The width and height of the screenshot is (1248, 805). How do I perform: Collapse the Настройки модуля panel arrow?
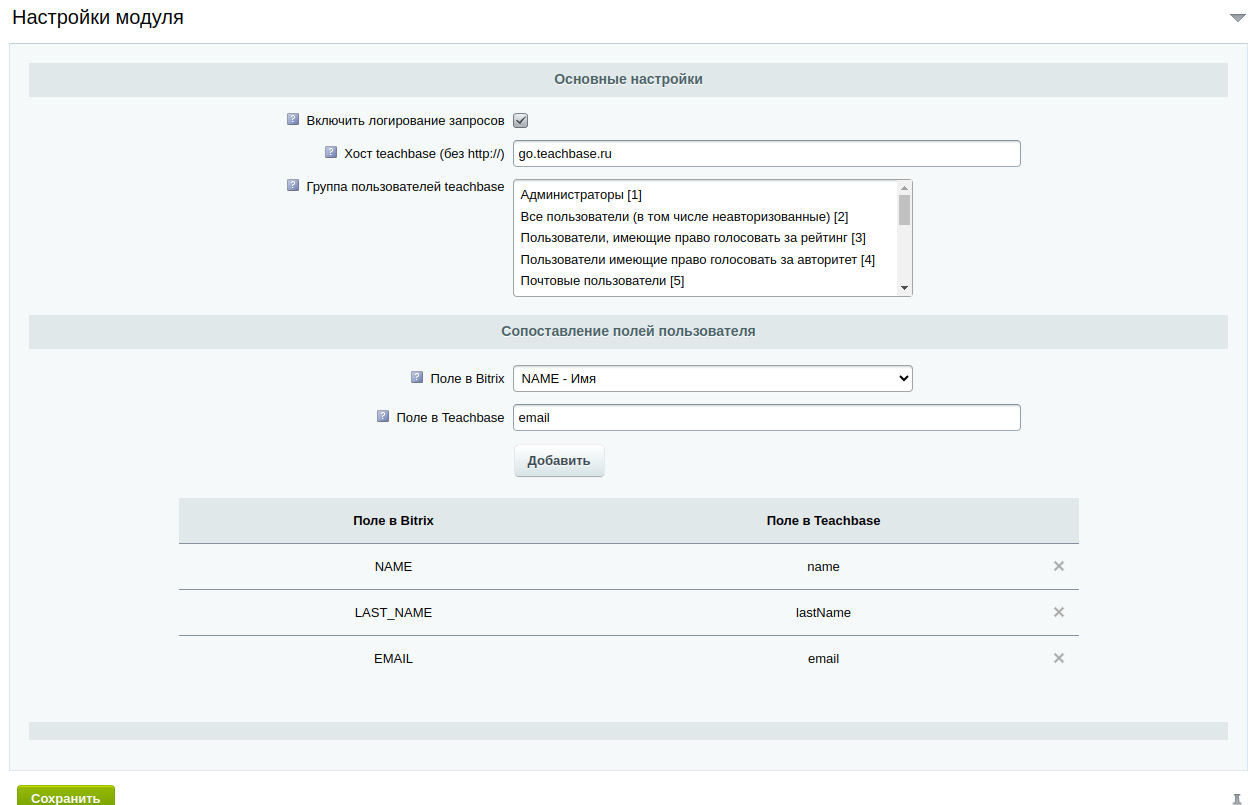tap(1236, 18)
